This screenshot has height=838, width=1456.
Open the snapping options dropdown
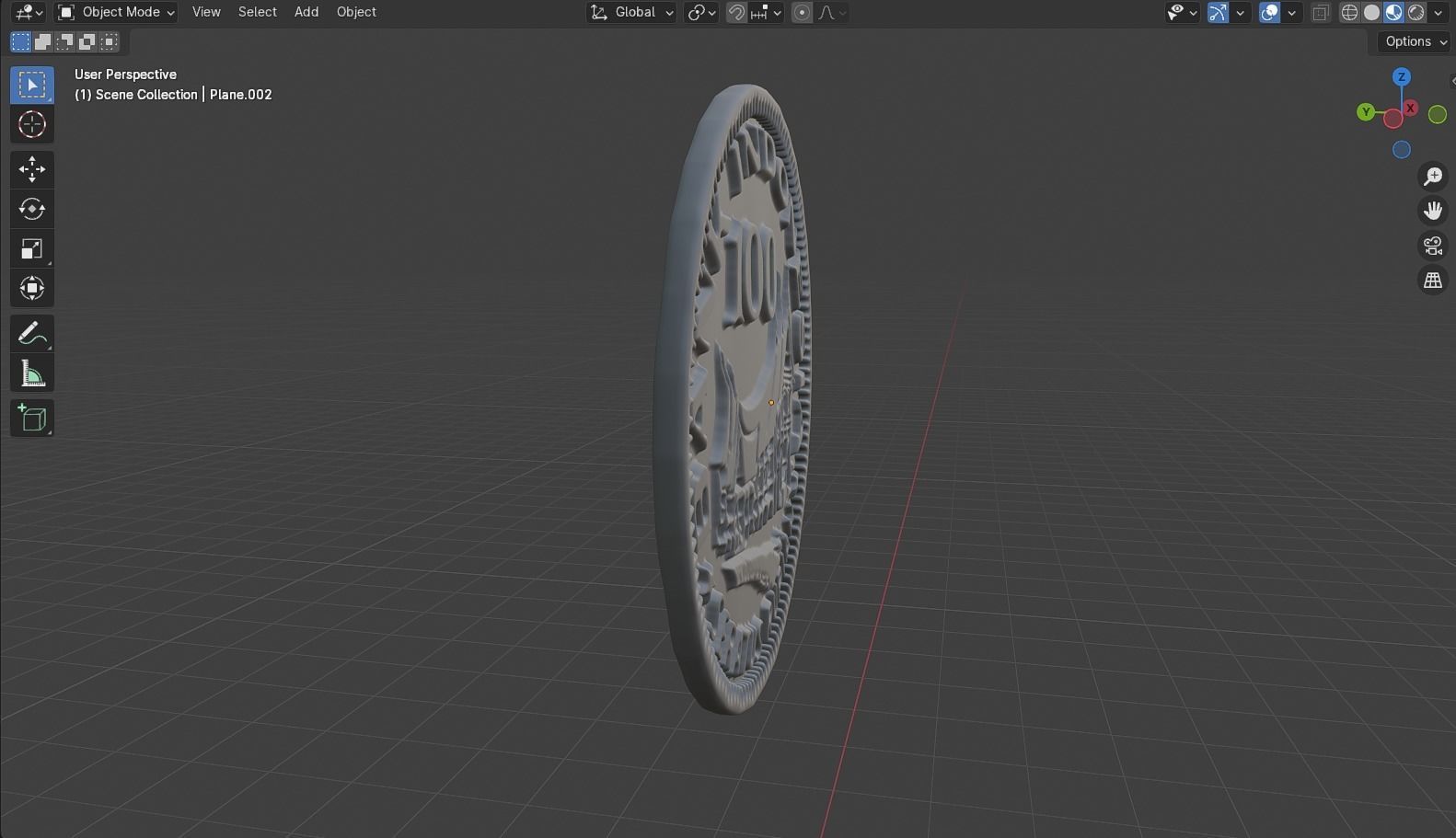(x=766, y=12)
